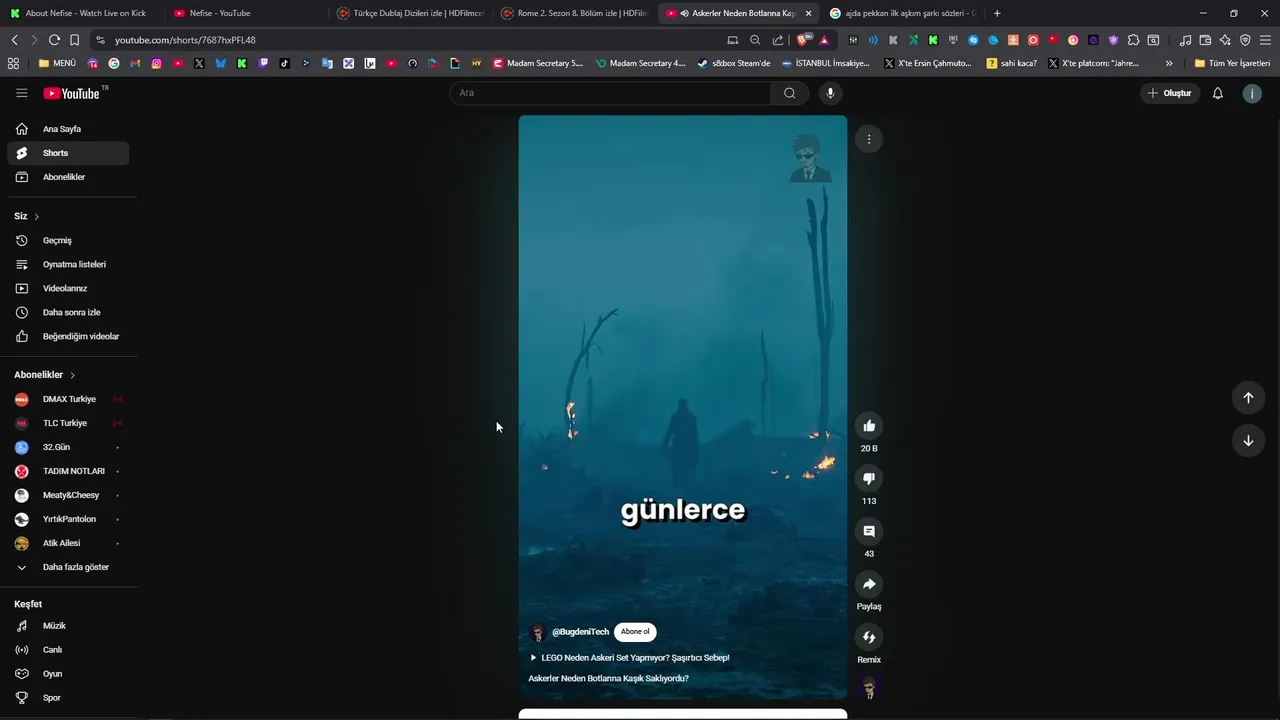Click the address bar URL
1280x720 pixels.
pyautogui.click(x=185, y=40)
